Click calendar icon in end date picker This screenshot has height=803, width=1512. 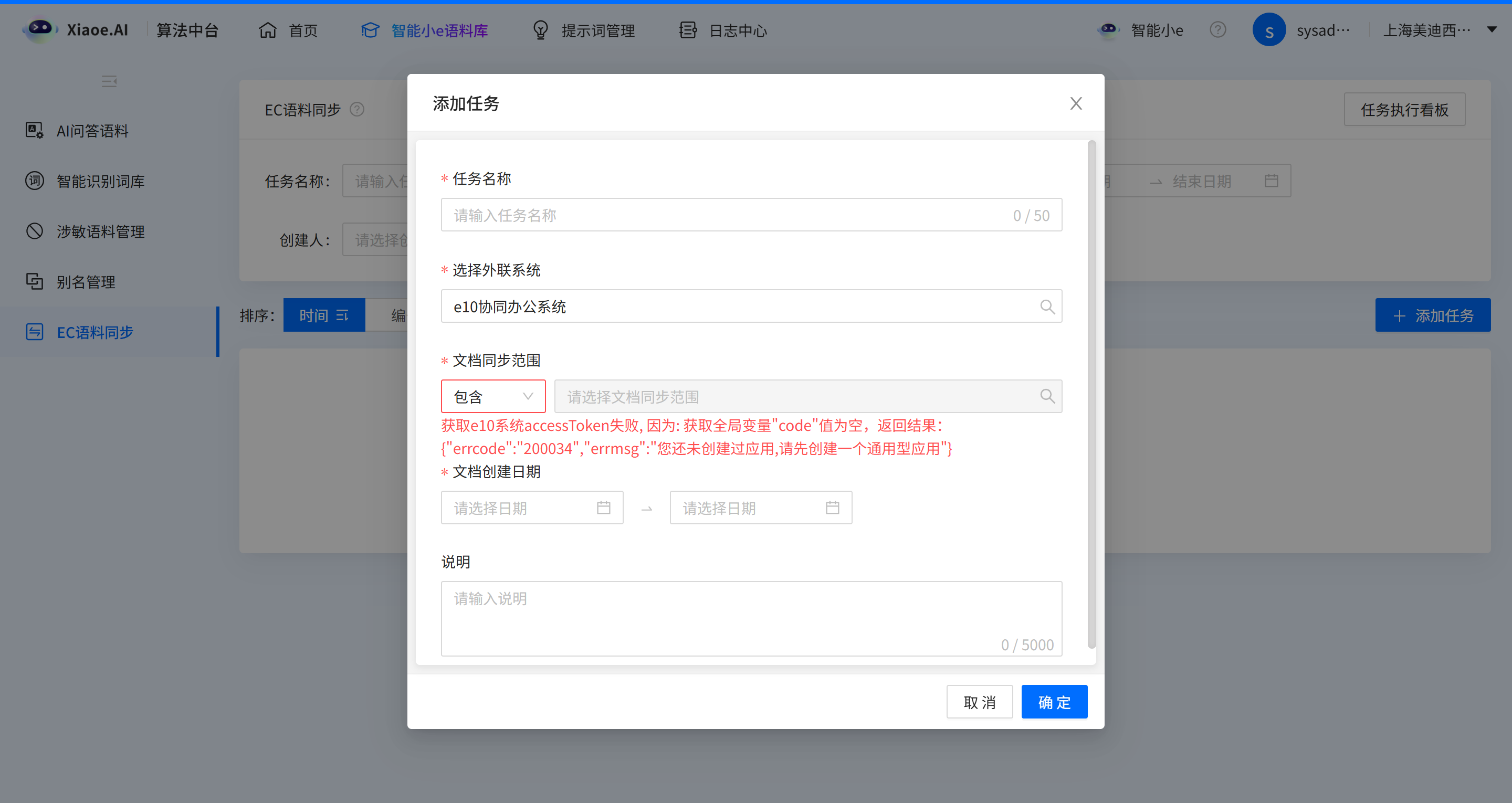pyautogui.click(x=832, y=508)
